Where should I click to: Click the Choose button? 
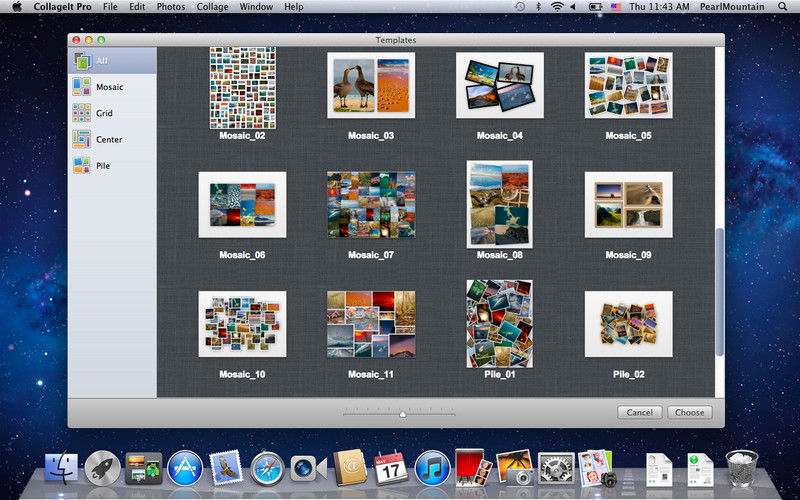pyautogui.click(x=689, y=412)
